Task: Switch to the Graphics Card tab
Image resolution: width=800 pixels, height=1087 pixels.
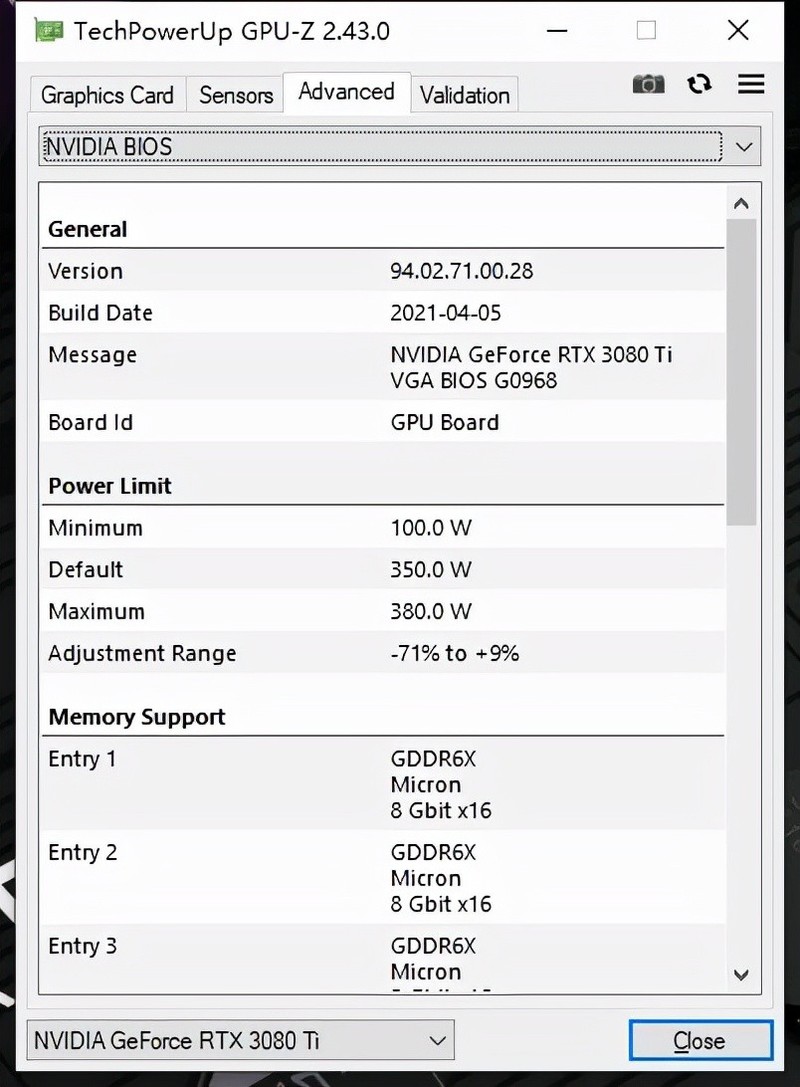Action: point(106,94)
